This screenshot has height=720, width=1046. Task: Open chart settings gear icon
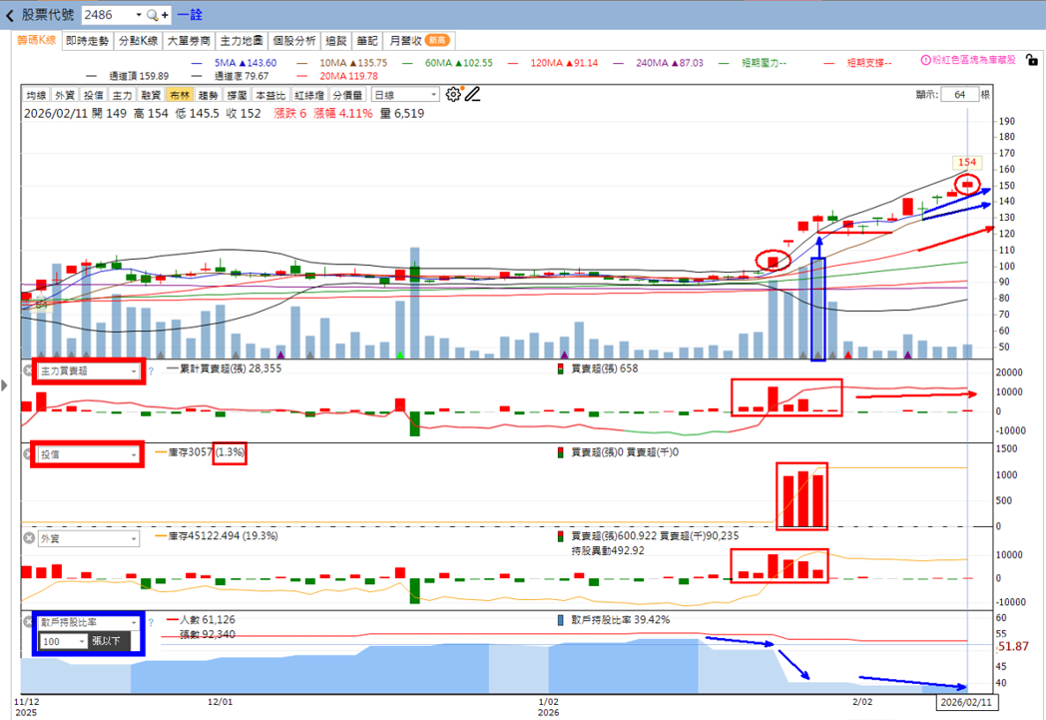(454, 94)
